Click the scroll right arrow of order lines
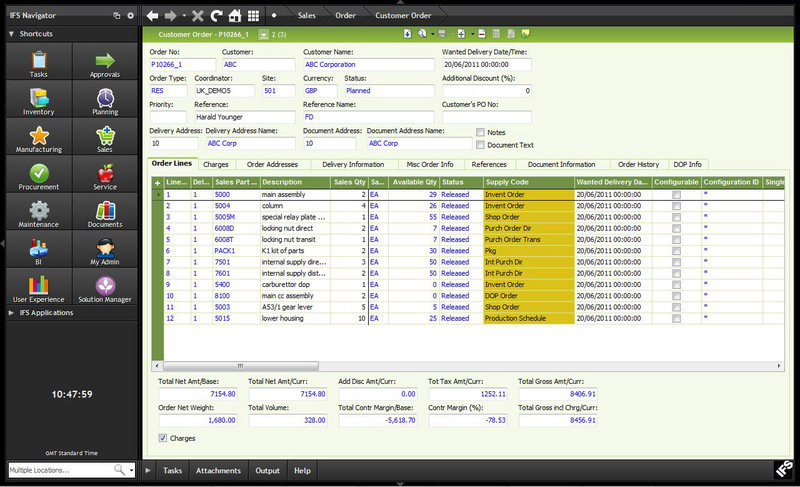Viewport: 800px width, 487px height. pos(779,366)
